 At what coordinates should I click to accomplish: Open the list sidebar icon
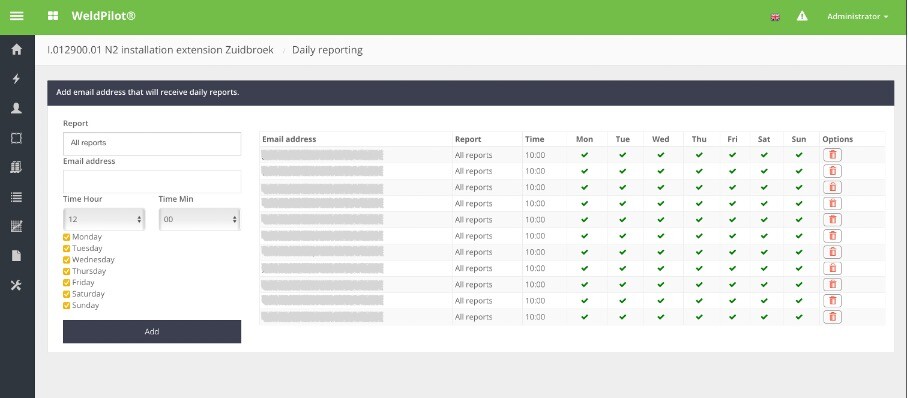pyautogui.click(x=17, y=197)
